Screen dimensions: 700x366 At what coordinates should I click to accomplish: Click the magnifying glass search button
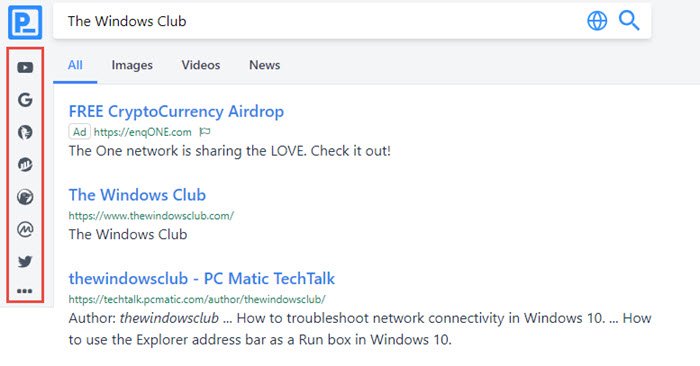(x=629, y=21)
